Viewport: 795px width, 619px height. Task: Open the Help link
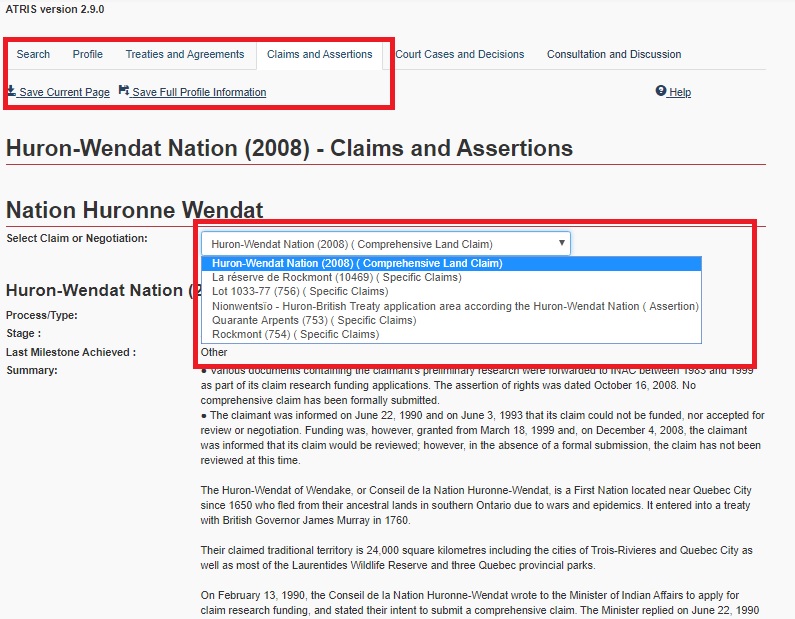click(x=680, y=92)
